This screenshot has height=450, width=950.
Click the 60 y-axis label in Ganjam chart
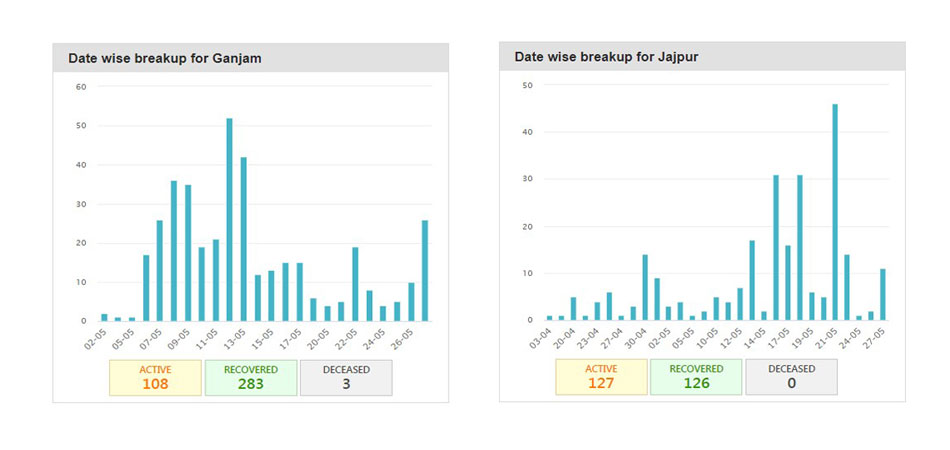82,87
